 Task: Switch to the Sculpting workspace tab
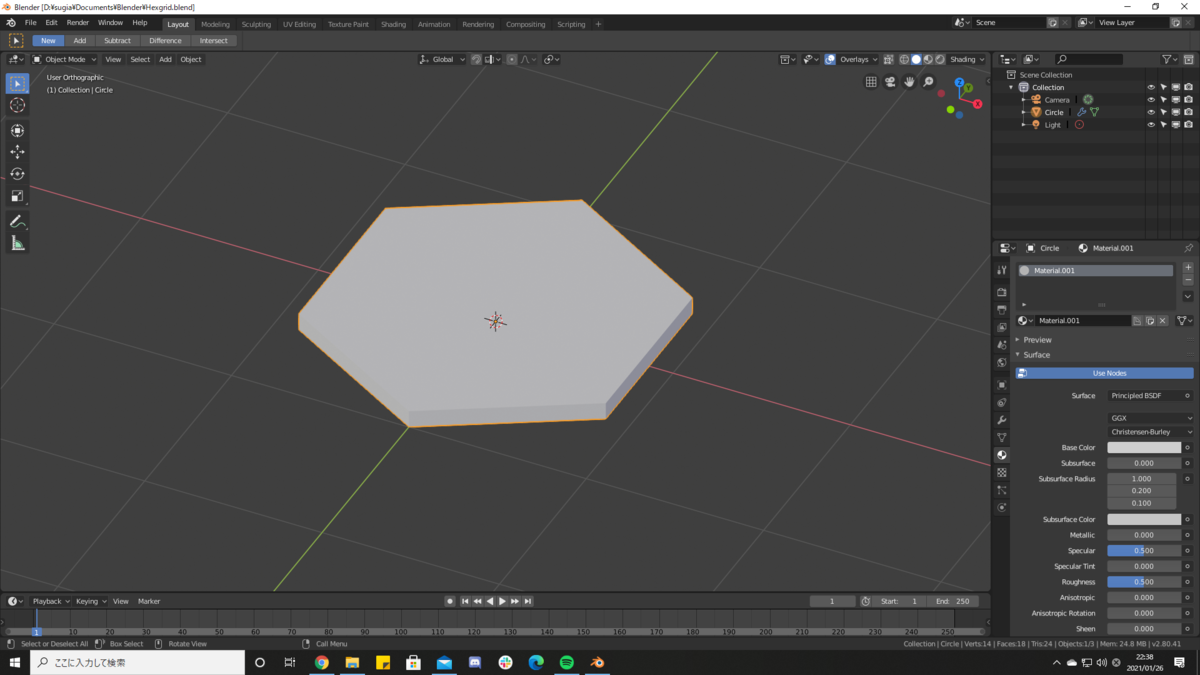[x=256, y=24]
